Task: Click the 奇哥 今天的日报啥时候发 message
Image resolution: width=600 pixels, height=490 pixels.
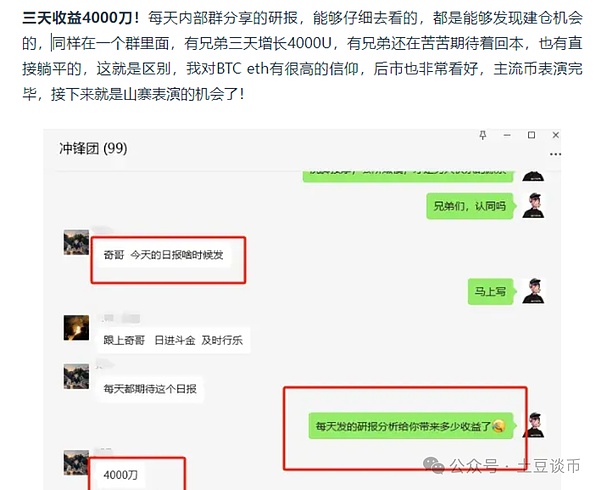Action: coord(163,255)
